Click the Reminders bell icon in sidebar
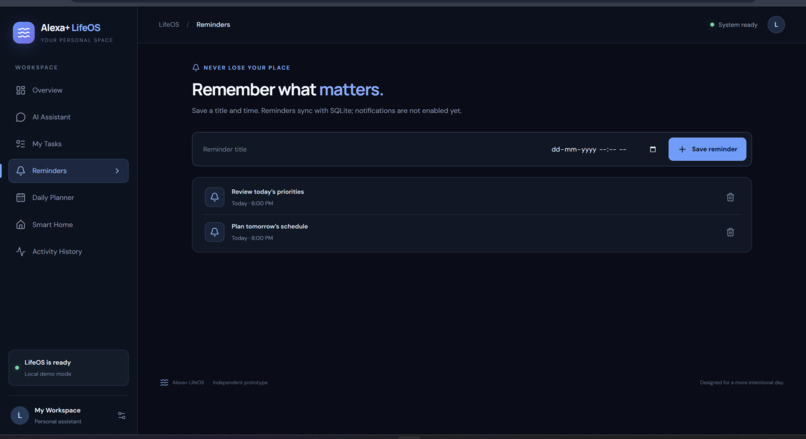The height and width of the screenshot is (439, 806). 21,171
